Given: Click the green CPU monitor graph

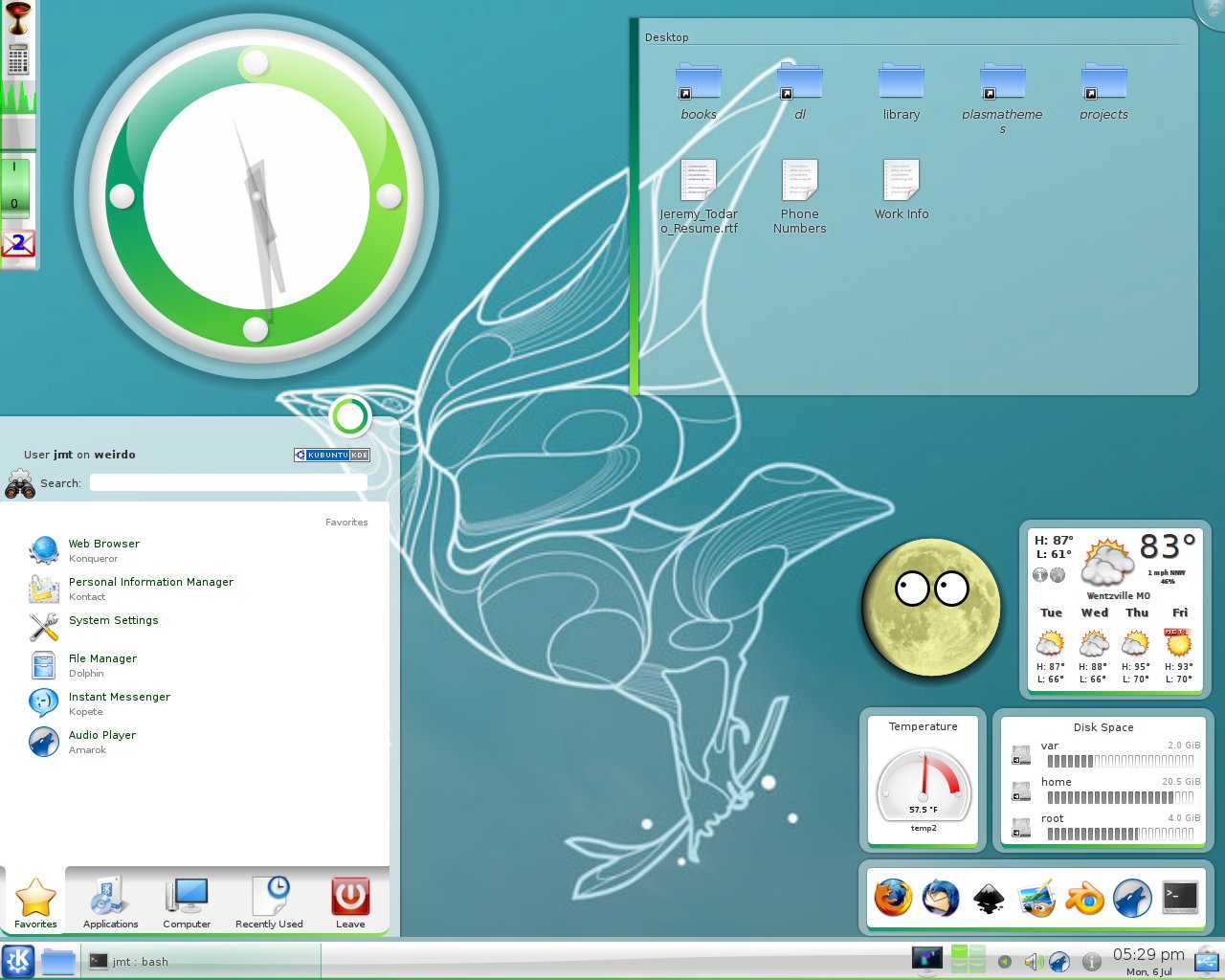Looking at the screenshot, I should point(18,98).
